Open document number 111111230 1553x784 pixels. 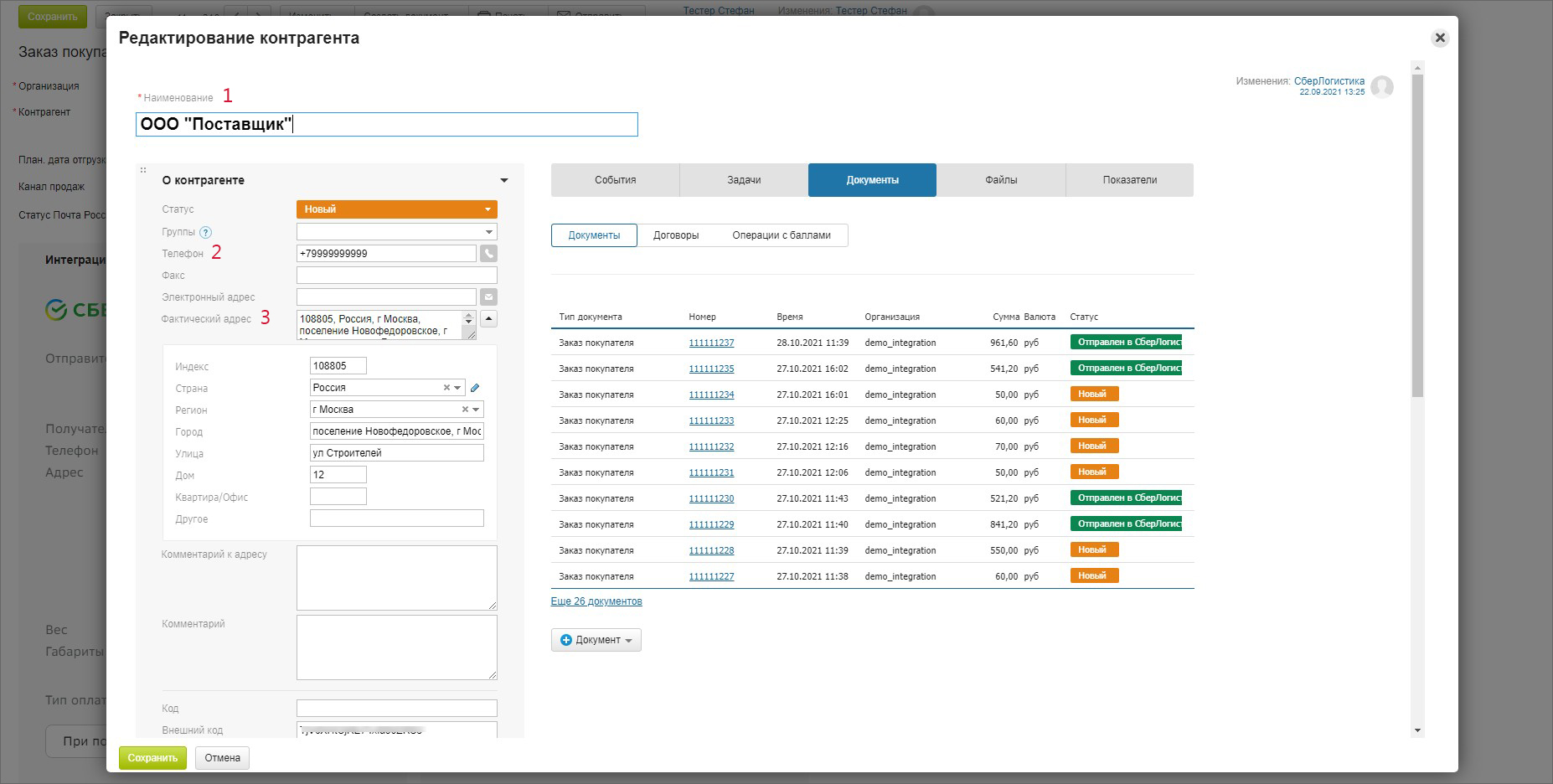click(711, 498)
